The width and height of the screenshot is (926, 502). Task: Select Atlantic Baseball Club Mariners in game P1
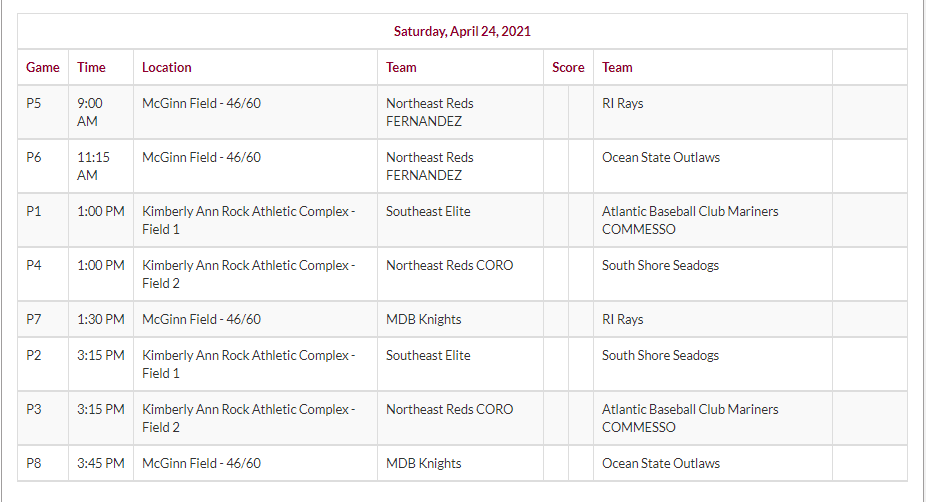point(690,211)
